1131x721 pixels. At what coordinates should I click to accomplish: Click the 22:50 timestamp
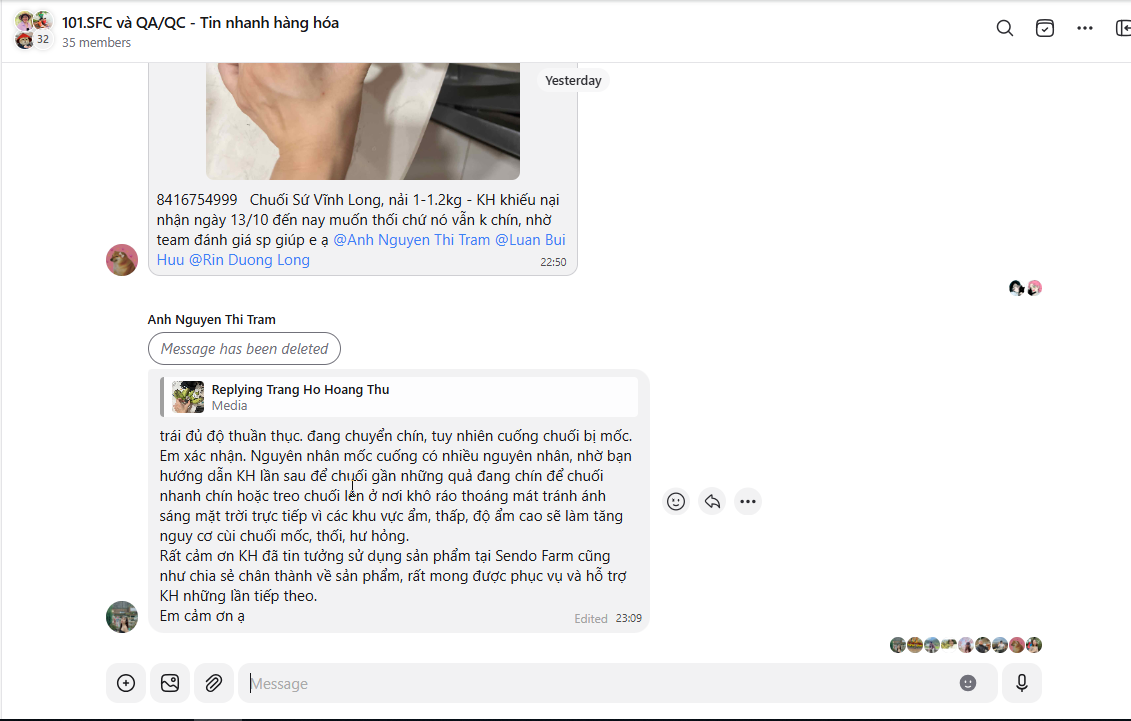[553, 262]
